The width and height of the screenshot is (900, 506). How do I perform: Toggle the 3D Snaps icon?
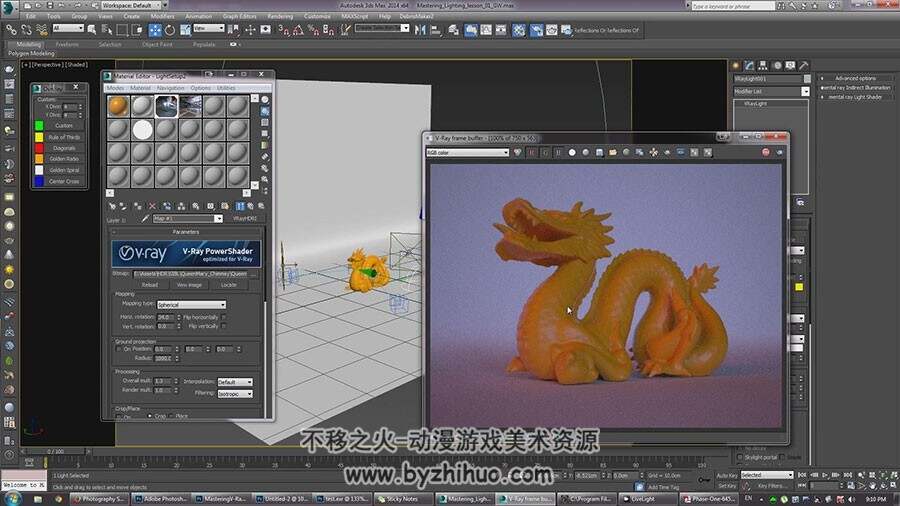[x=284, y=30]
